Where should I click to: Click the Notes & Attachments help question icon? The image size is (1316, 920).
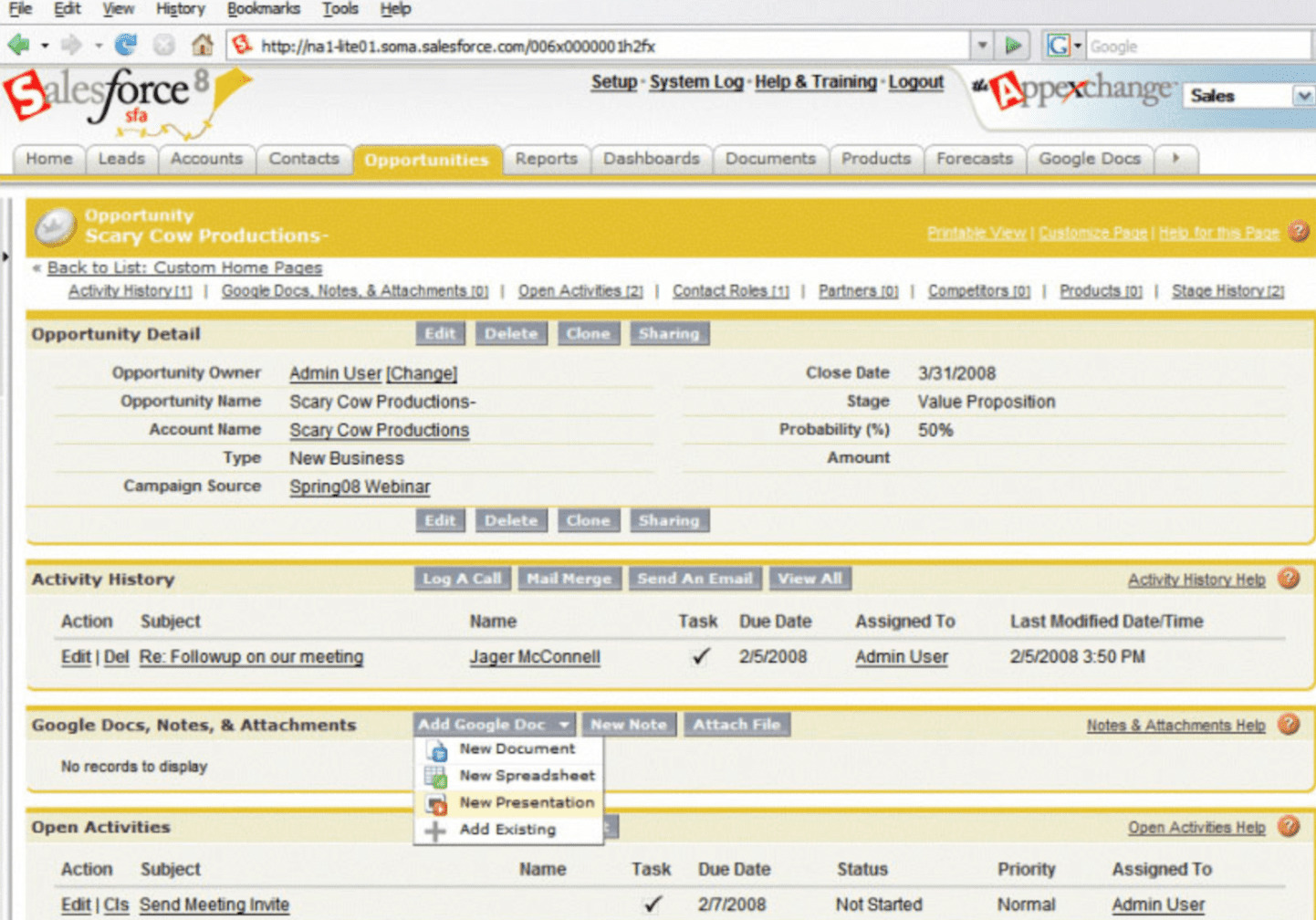coord(1288,725)
